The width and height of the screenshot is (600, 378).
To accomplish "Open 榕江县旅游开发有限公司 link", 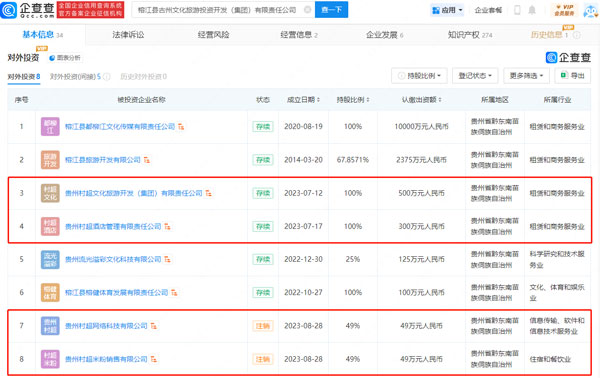I will (103, 160).
